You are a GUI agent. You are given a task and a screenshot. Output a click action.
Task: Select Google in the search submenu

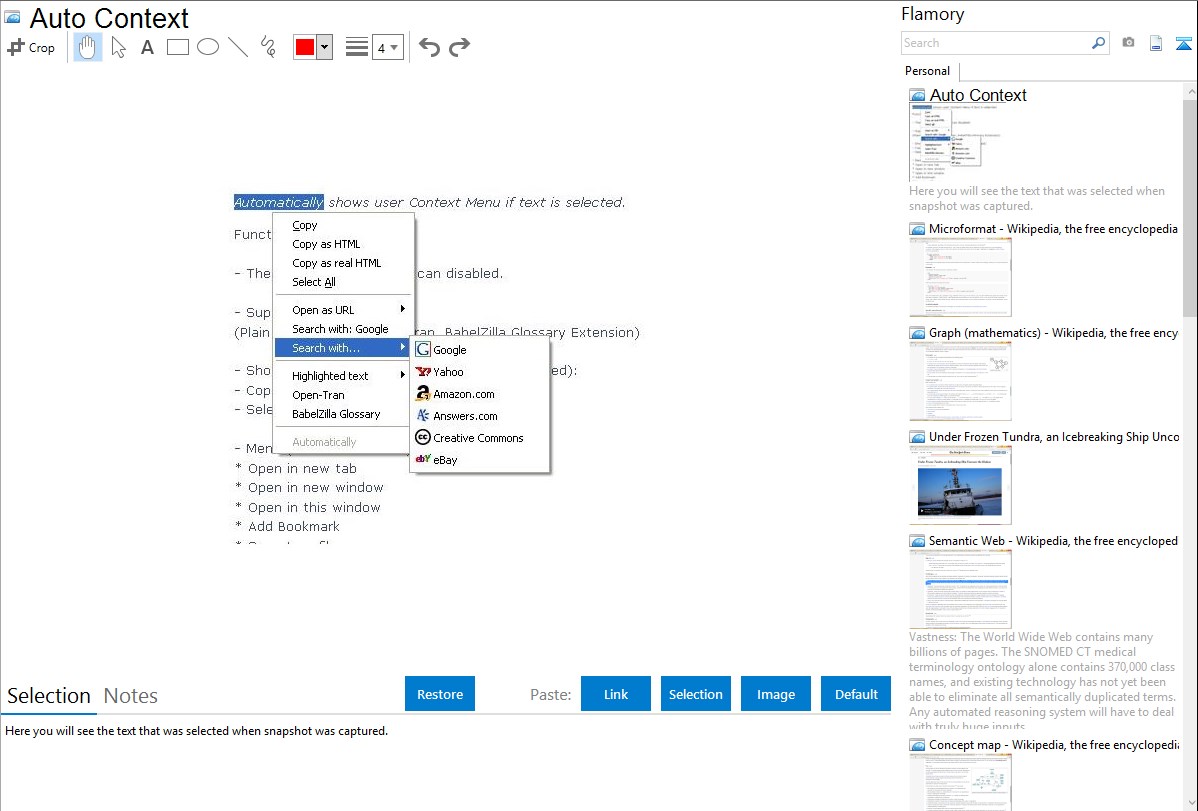point(480,350)
